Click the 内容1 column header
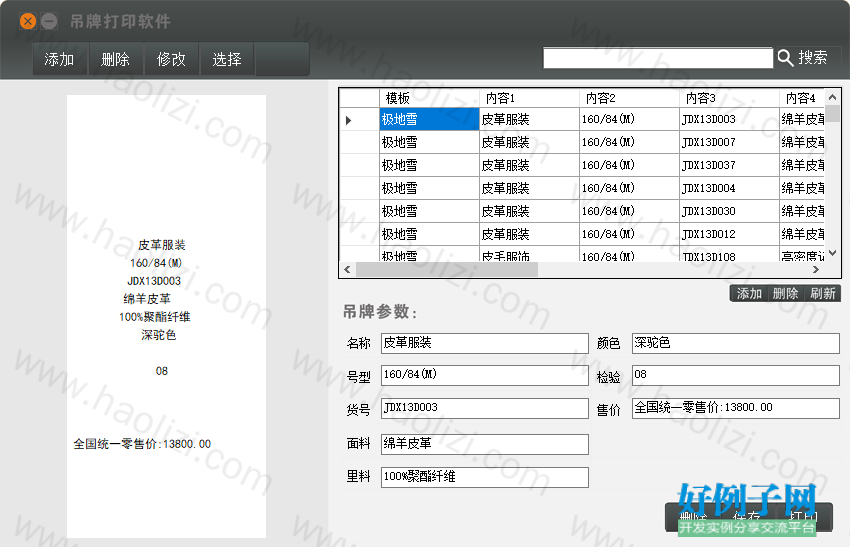 pos(529,98)
